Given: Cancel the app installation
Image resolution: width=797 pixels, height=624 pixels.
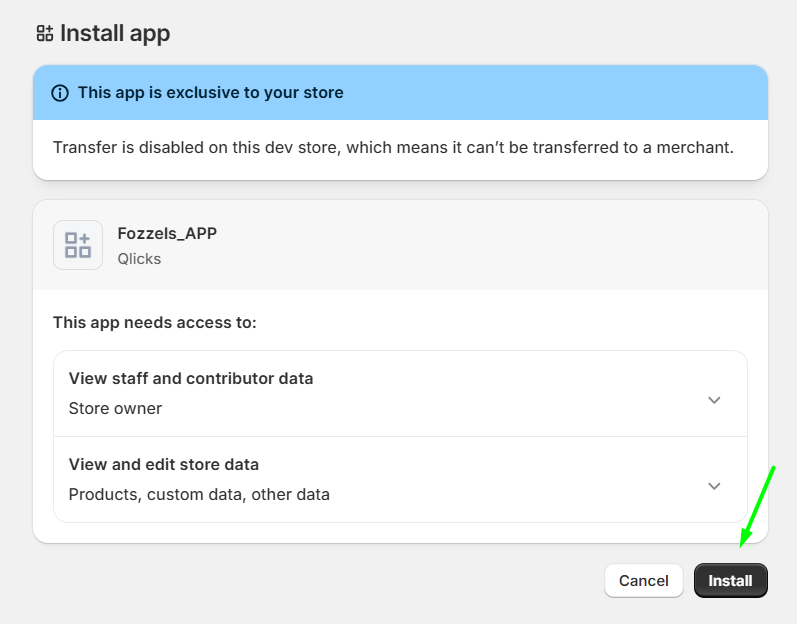Looking at the screenshot, I should pyautogui.click(x=643, y=580).
